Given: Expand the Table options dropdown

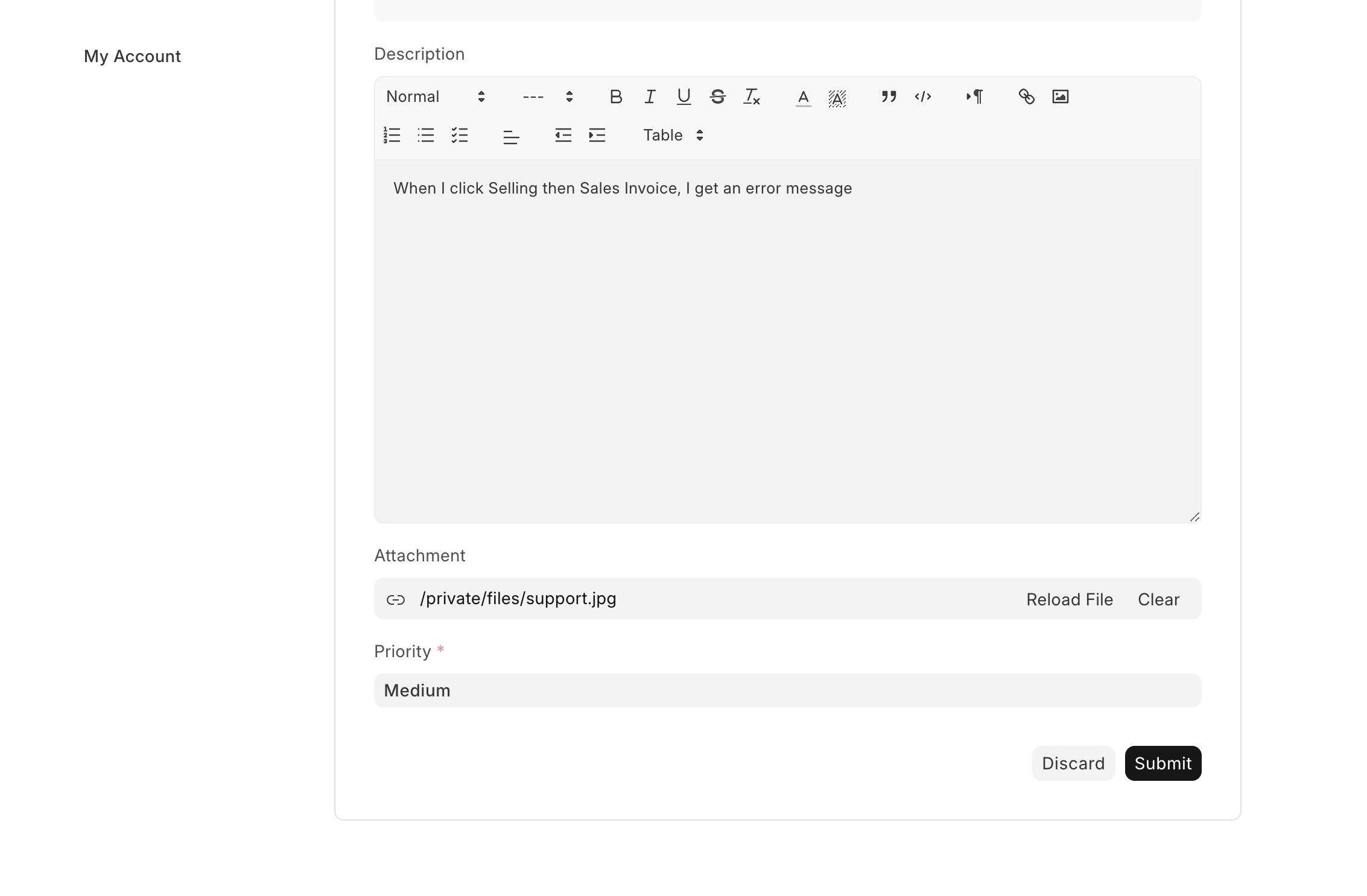Looking at the screenshot, I should 673,135.
